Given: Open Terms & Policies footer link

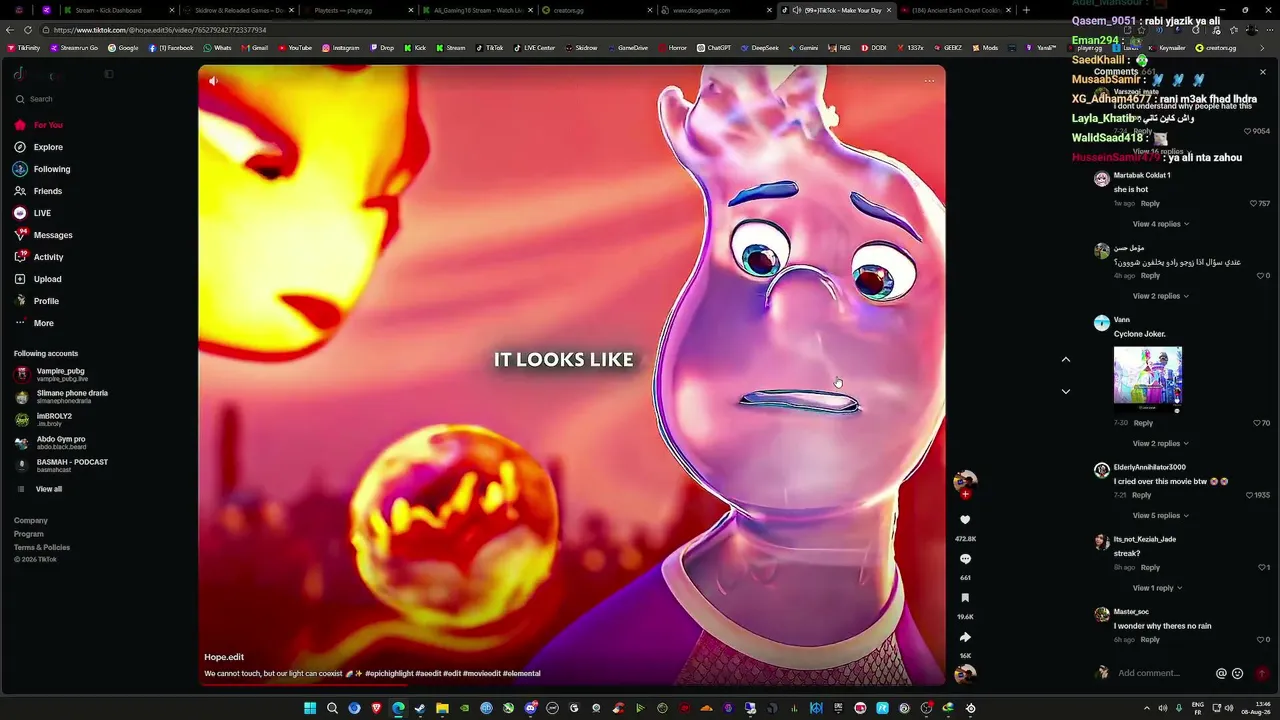Looking at the screenshot, I should (x=42, y=547).
